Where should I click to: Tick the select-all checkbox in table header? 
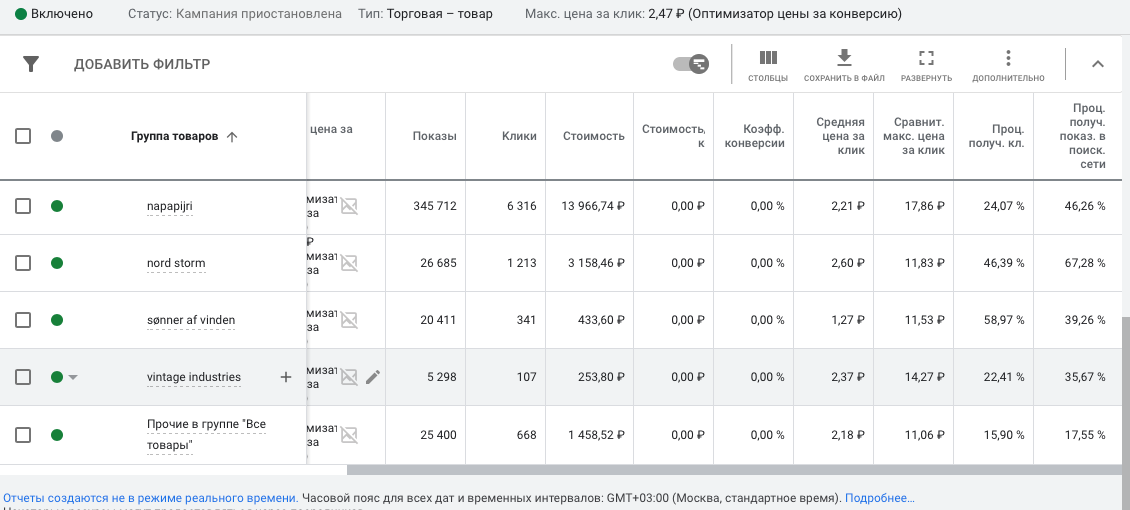pyautogui.click(x=23, y=136)
